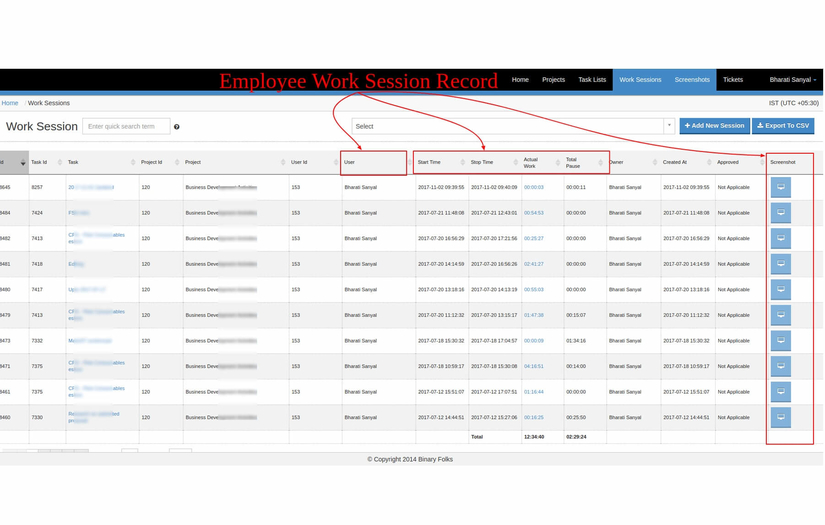Open the Projects menu item

(553, 80)
